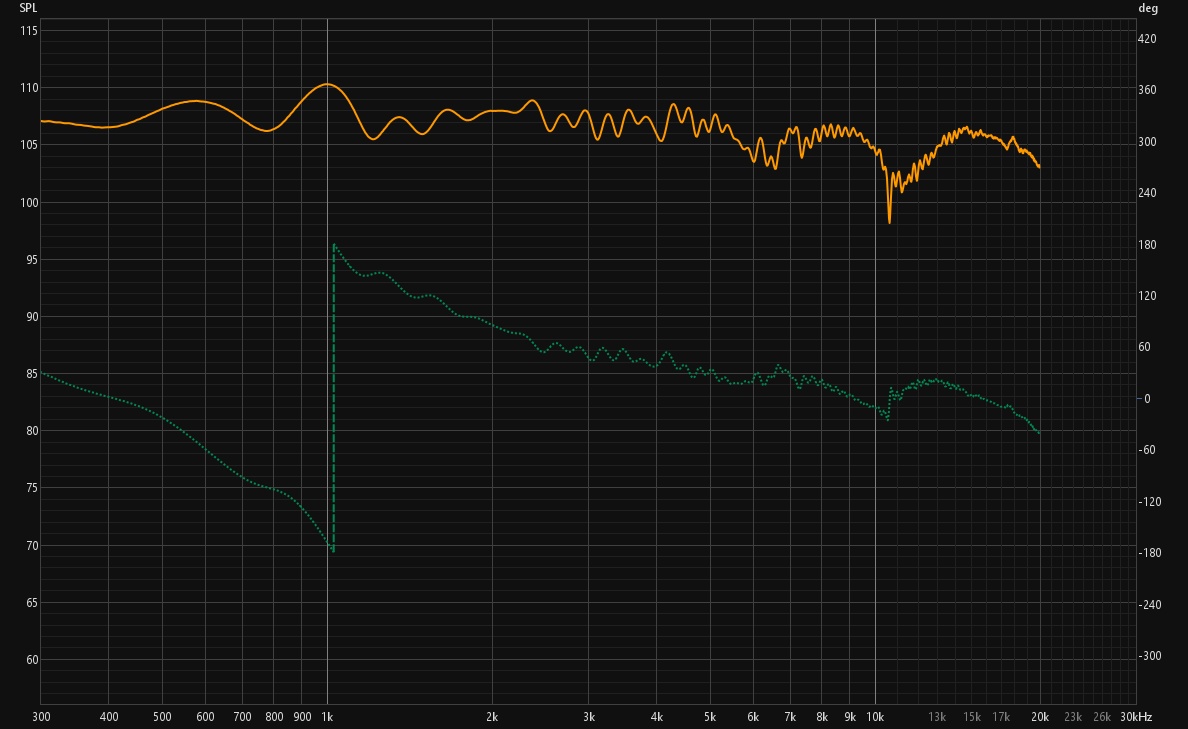Screen dimensions: 1188x729
Task: Select the 65 label on SPL axis
Action: coord(32,602)
